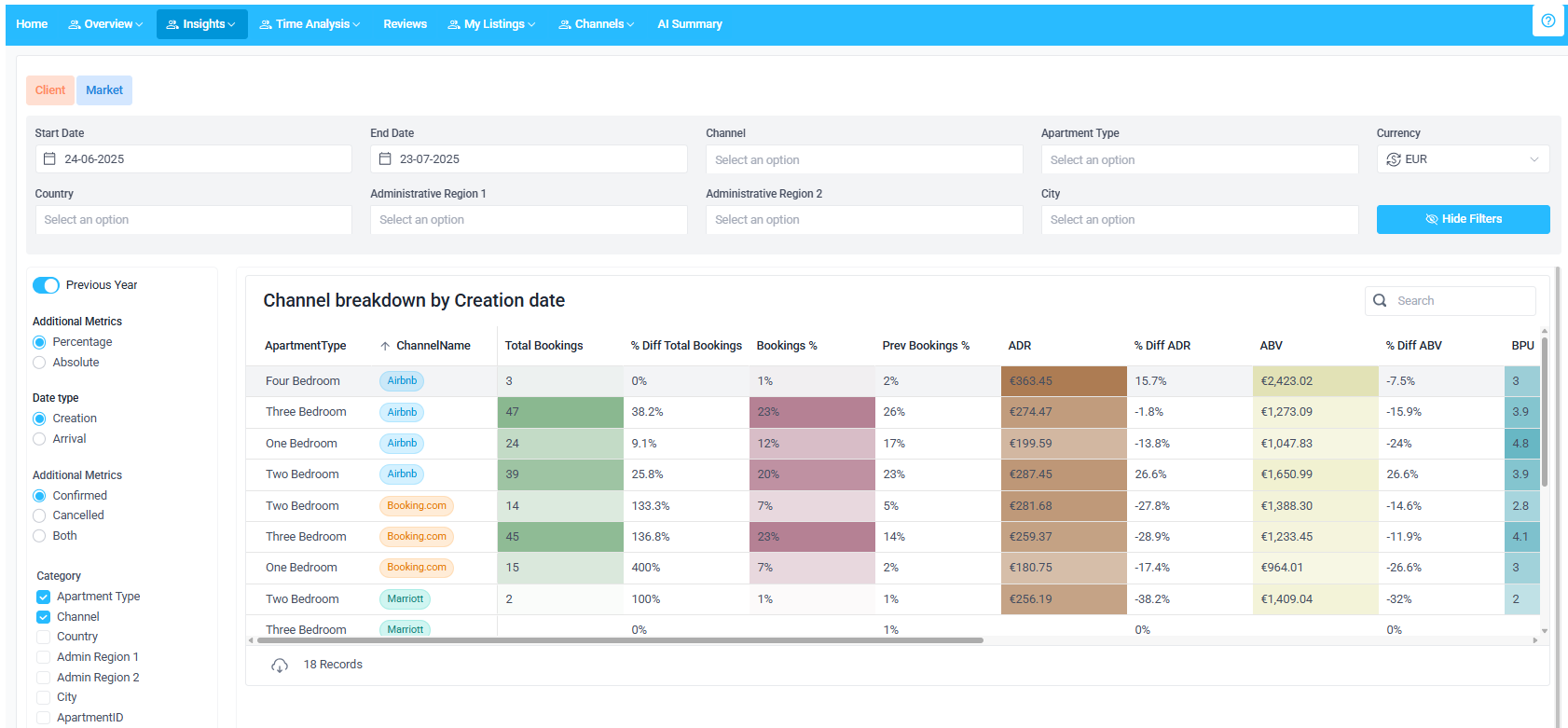Enable the Country category checkbox
The image size is (1568, 728).
pyautogui.click(x=44, y=637)
